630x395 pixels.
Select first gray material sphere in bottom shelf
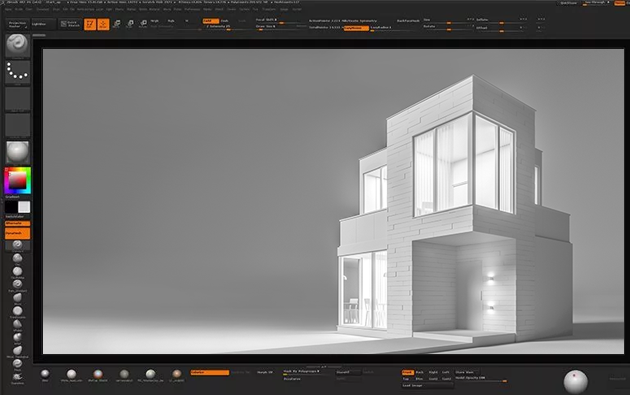tap(45, 374)
